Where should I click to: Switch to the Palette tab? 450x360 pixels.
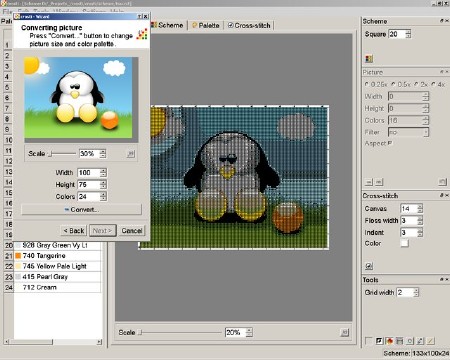(x=206, y=25)
